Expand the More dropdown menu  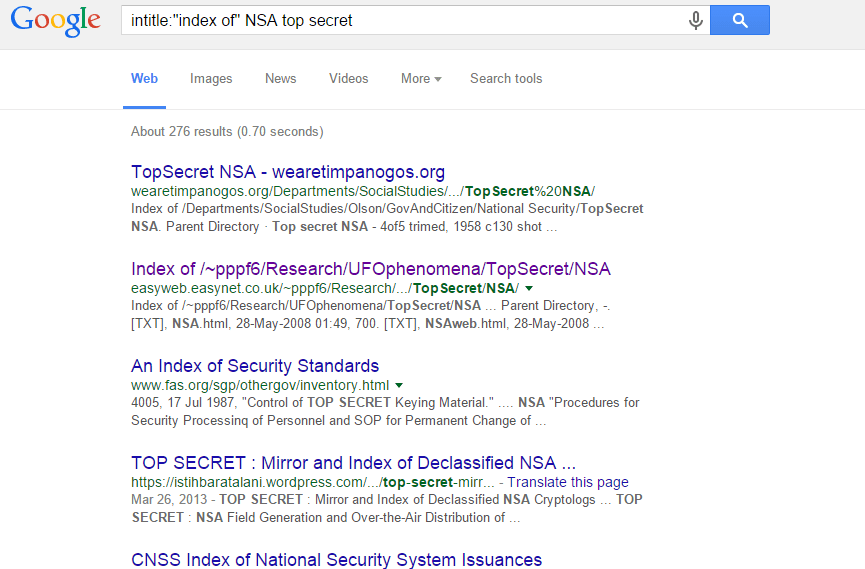(421, 78)
